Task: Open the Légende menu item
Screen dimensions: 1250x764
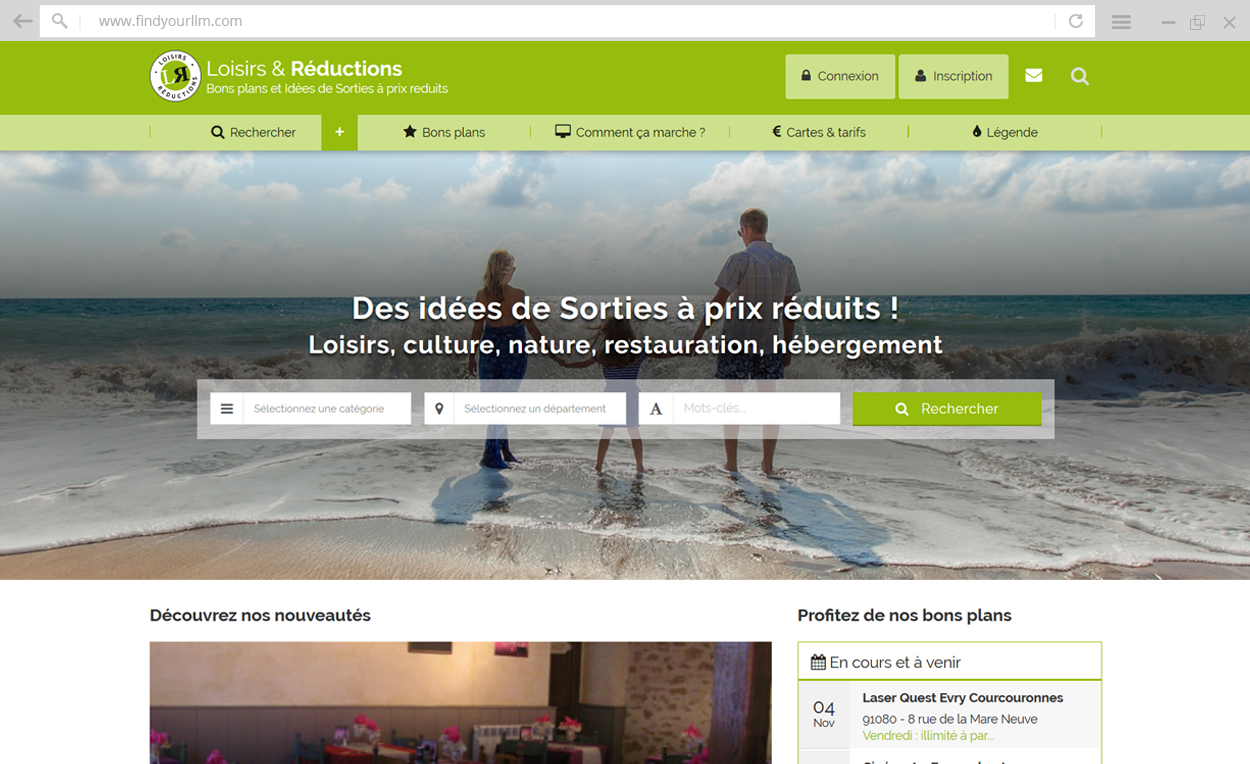Action: click(x=1004, y=132)
